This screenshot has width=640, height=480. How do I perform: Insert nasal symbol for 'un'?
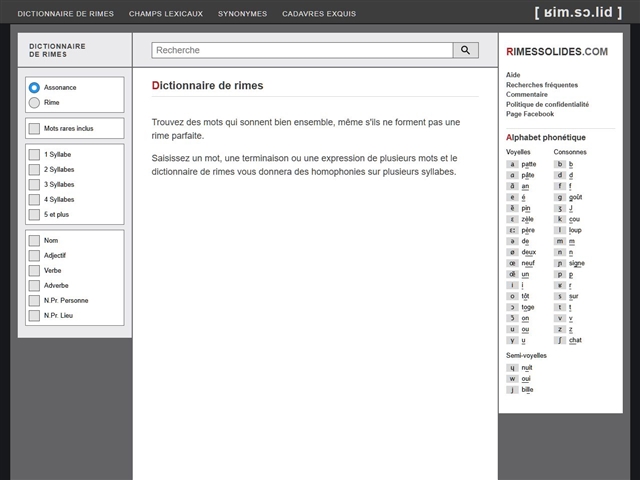coord(512,274)
